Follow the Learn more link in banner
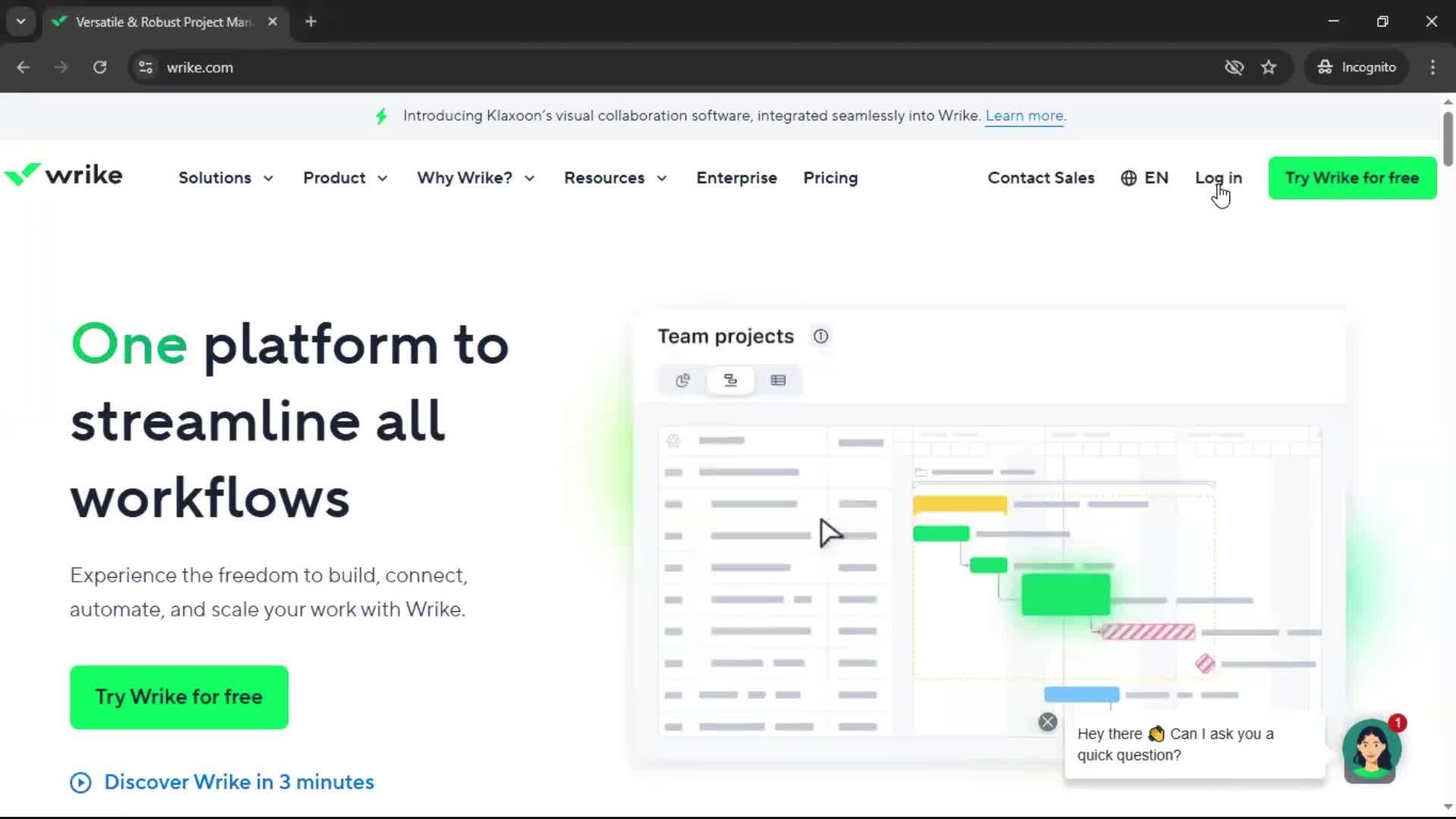Viewport: 1456px width, 819px height. [1025, 116]
